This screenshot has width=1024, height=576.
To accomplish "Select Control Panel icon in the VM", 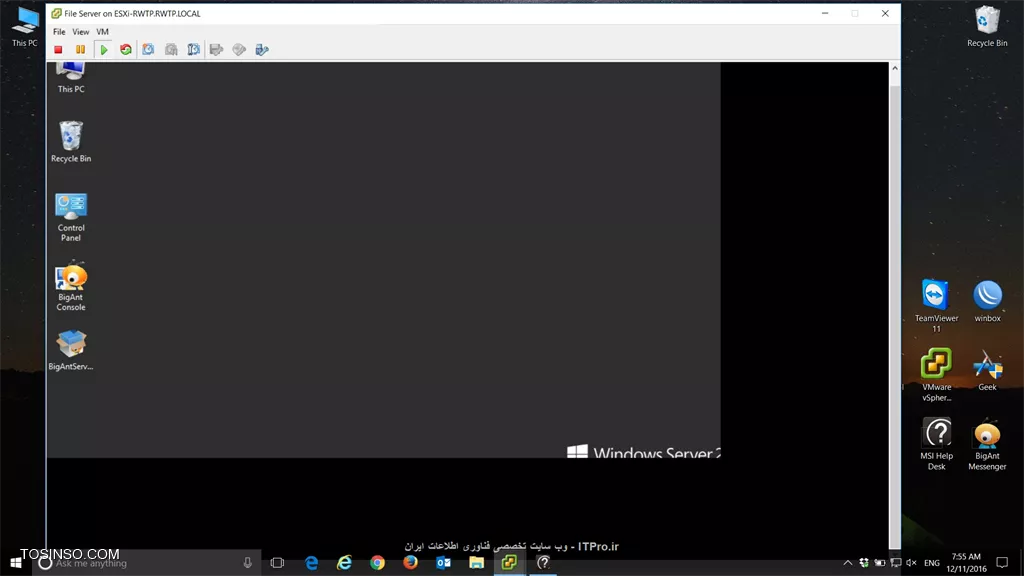I will [x=71, y=217].
